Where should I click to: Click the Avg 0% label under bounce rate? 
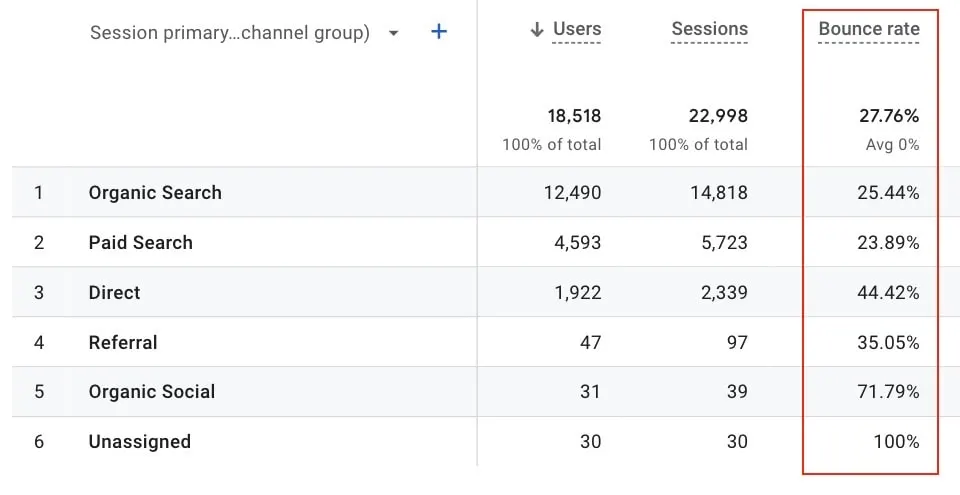click(893, 145)
